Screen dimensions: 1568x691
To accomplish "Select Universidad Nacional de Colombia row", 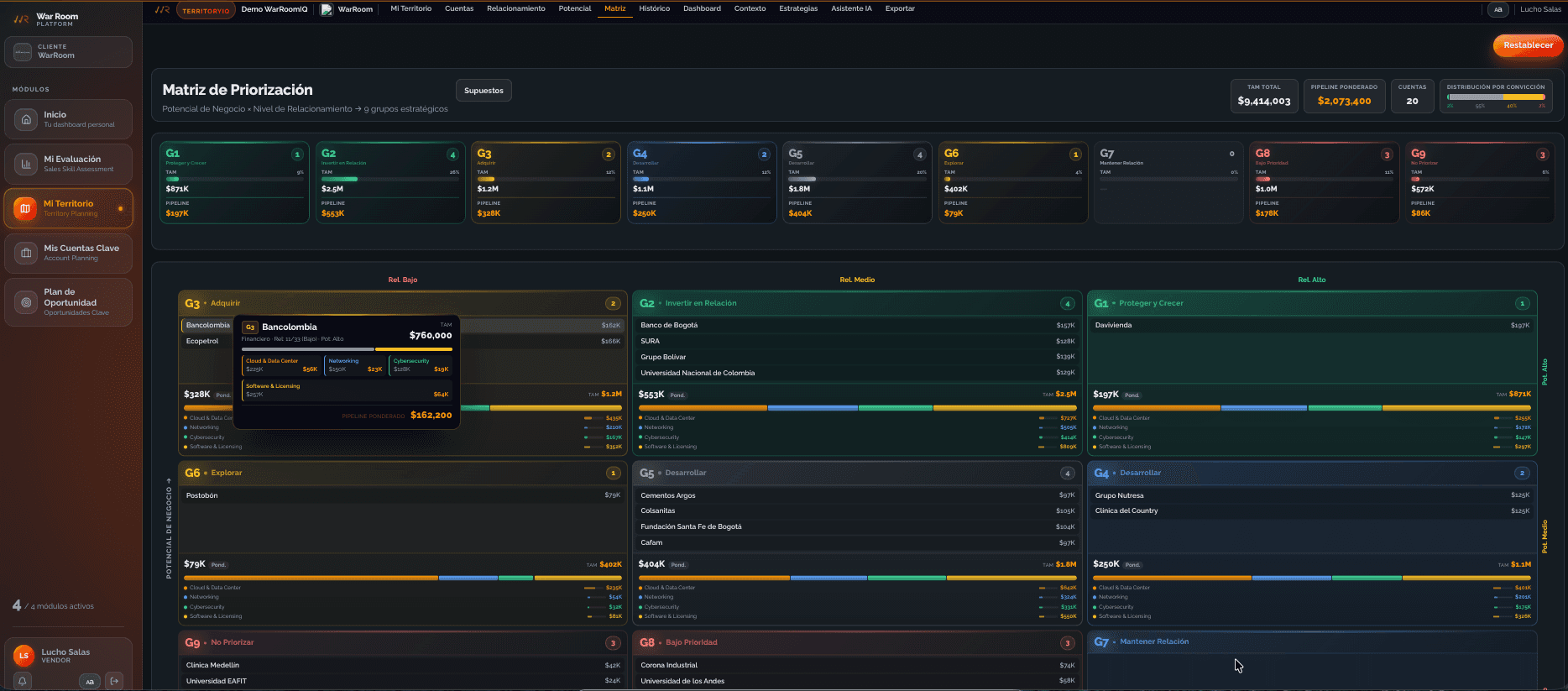I will click(x=857, y=373).
